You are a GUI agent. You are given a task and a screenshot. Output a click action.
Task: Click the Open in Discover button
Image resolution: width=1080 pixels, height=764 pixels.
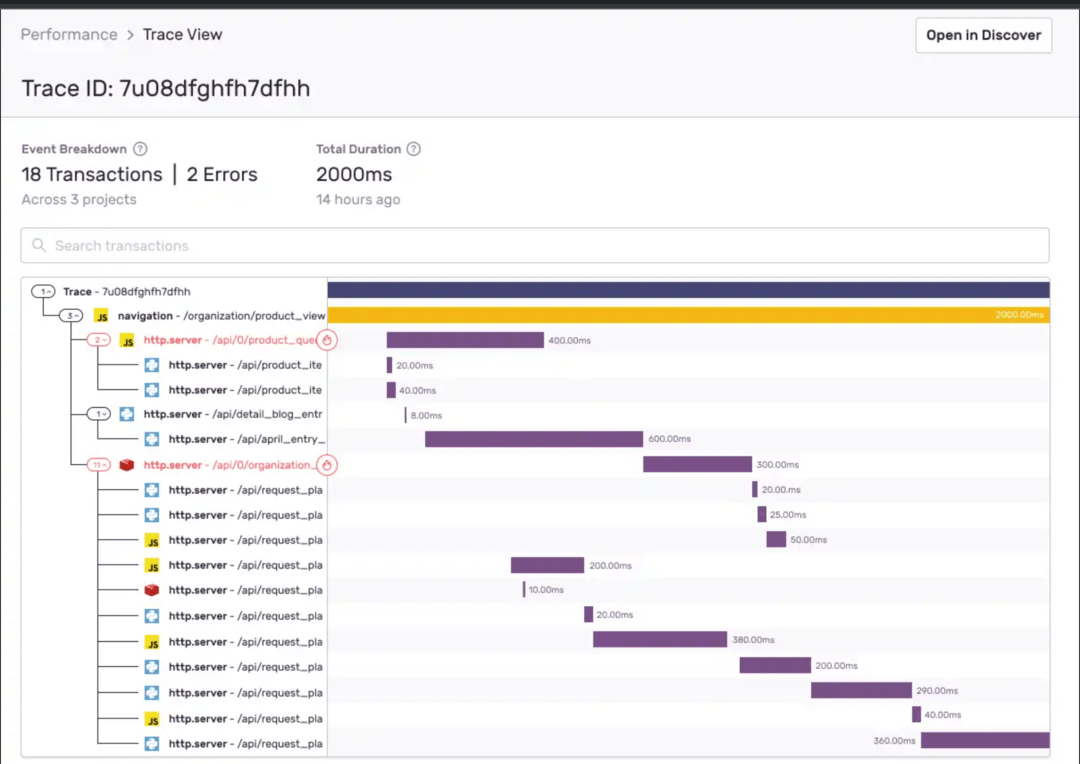click(x=984, y=35)
